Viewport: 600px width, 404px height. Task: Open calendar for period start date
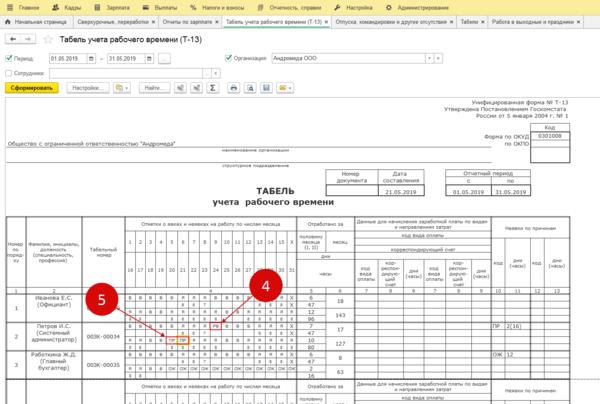(x=90, y=58)
